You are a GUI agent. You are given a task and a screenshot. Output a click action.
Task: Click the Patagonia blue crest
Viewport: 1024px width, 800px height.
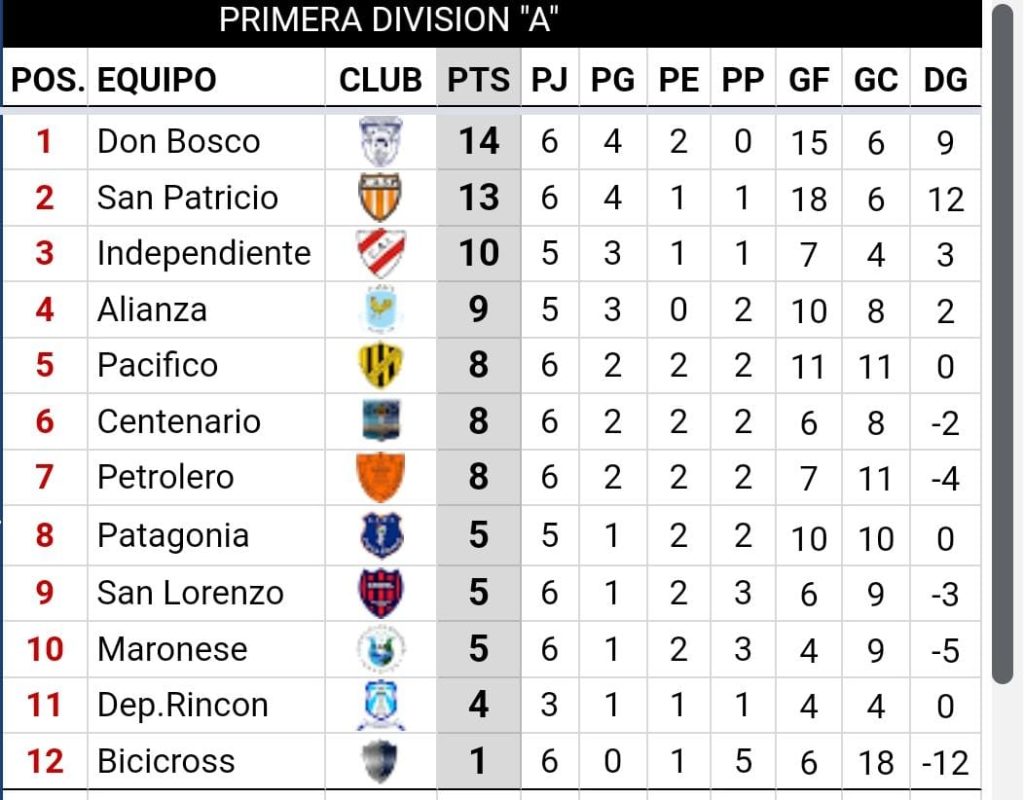tap(380, 535)
